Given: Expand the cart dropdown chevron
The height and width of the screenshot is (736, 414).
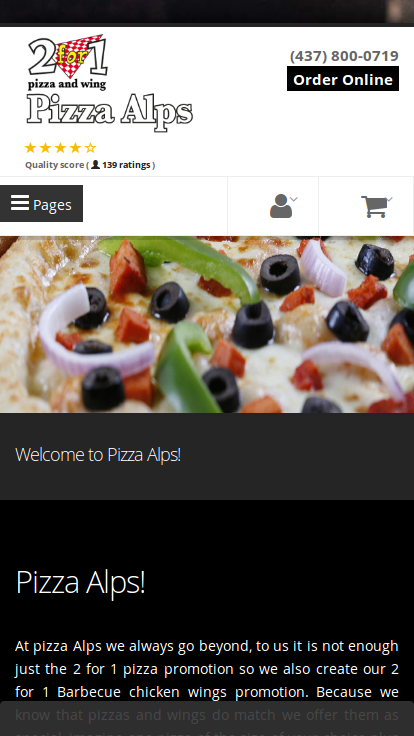Looking at the screenshot, I should click(389, 199).
